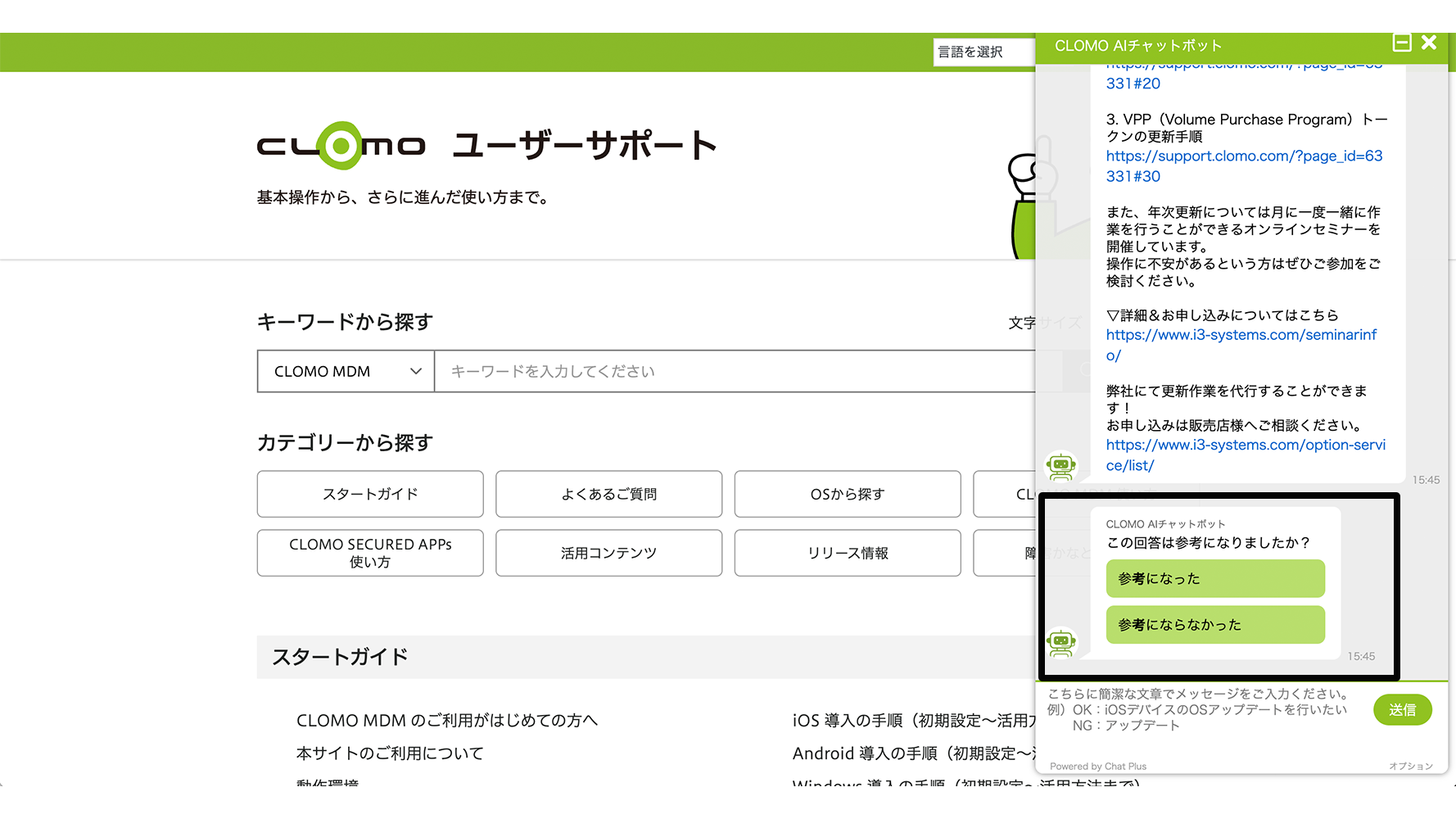
Task: Click the カテゴリーから探す heading
Action: (345, 443)
